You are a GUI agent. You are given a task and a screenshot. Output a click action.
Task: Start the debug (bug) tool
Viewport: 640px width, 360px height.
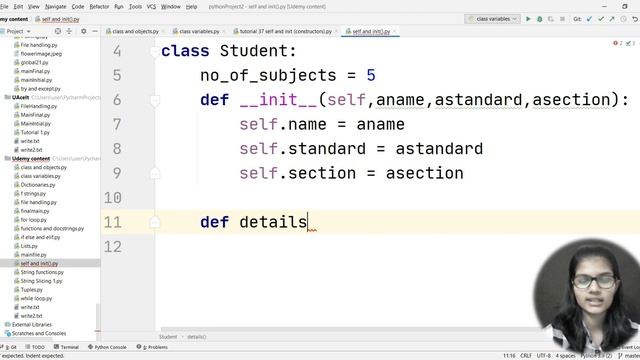click(540, 19)
